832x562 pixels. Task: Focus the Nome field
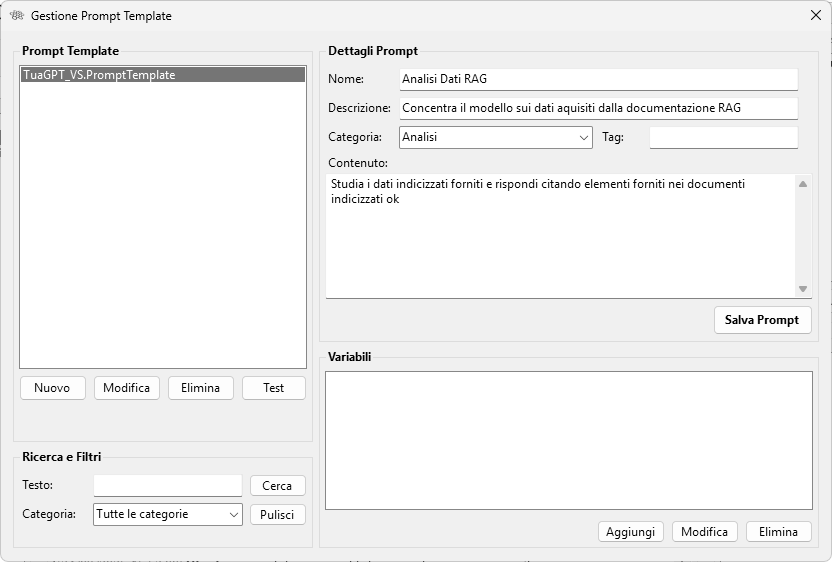pyautogui.click(x=599, y=79)
